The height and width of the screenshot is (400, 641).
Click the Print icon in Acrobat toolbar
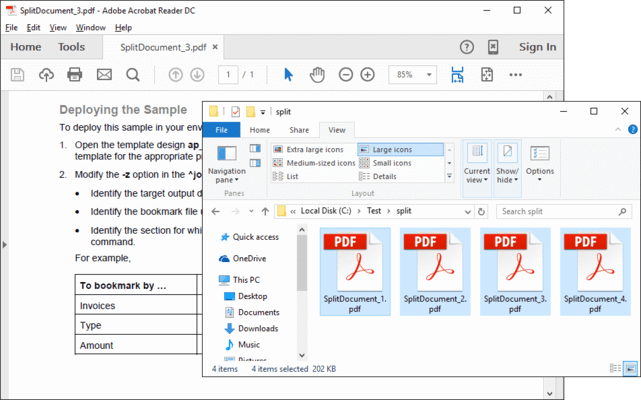click(74, 75)
